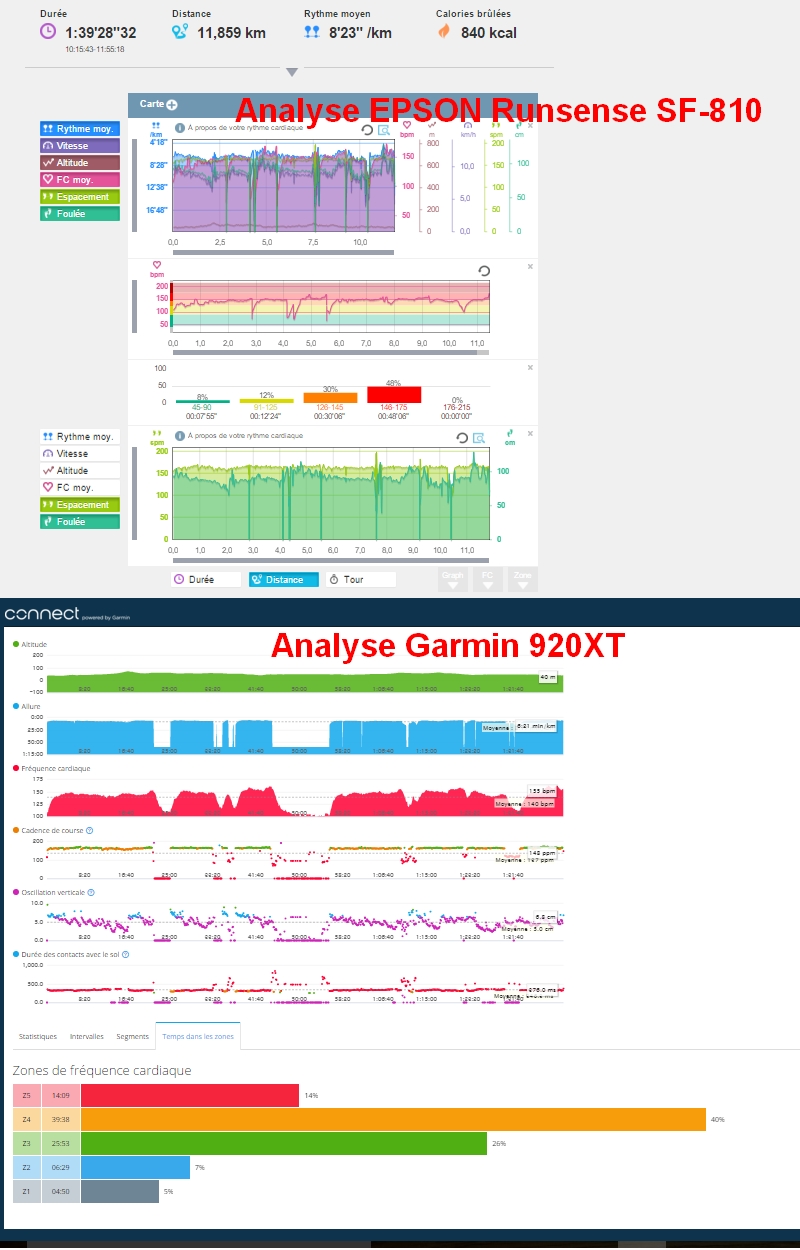Click the Carte plus icon
This screenshot has height=1250, width=800.
coord(172,104)
